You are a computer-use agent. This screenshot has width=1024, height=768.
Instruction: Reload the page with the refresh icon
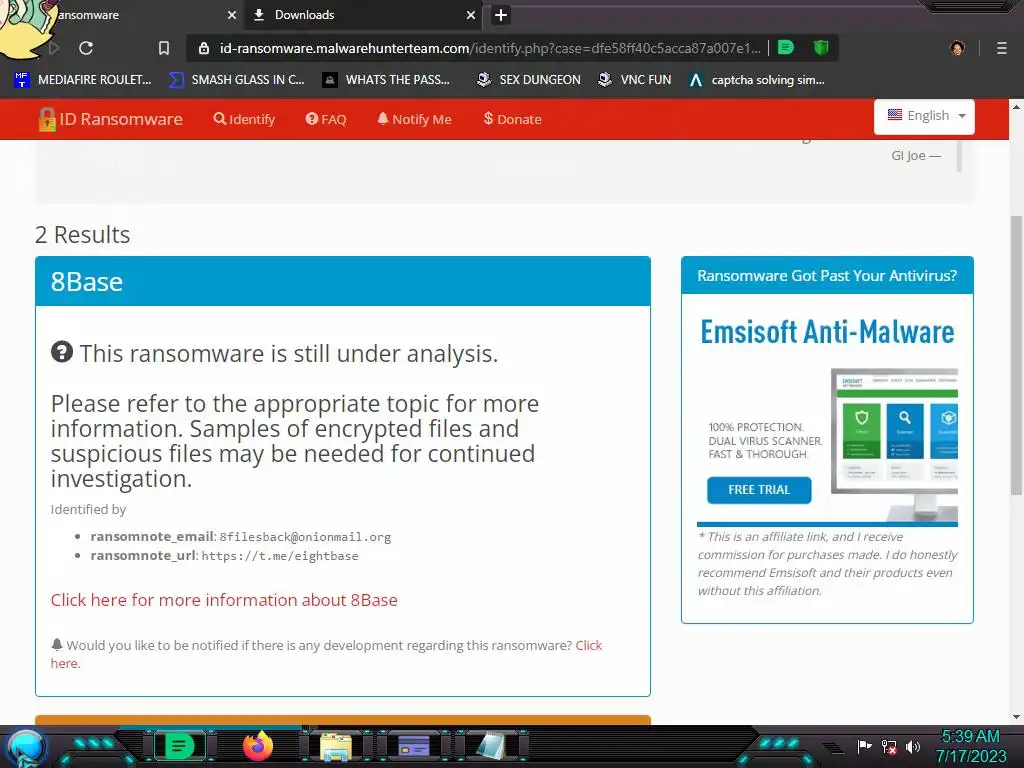[x=86, y=48]
